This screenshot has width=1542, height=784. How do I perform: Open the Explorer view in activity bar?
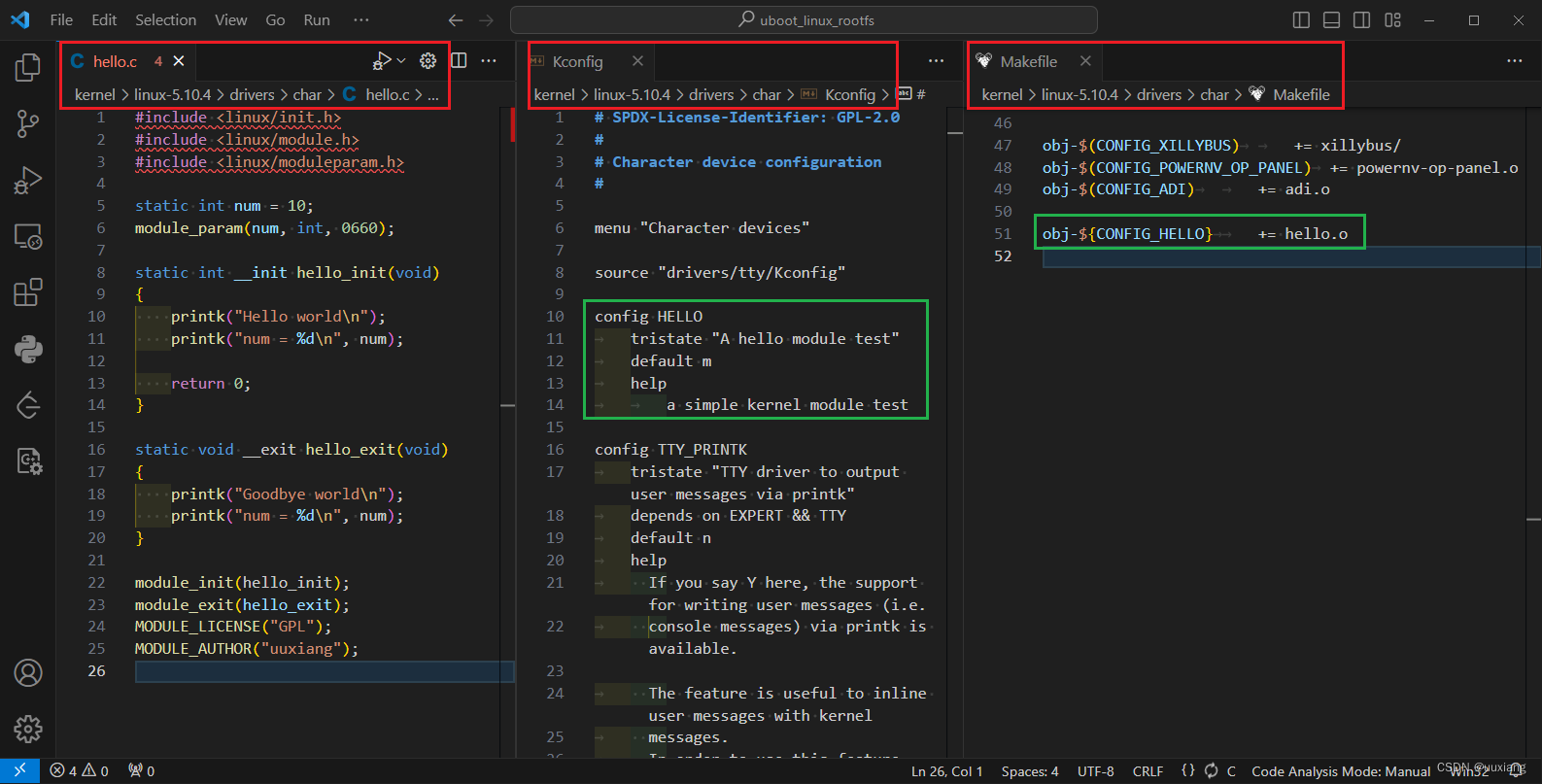28,67
